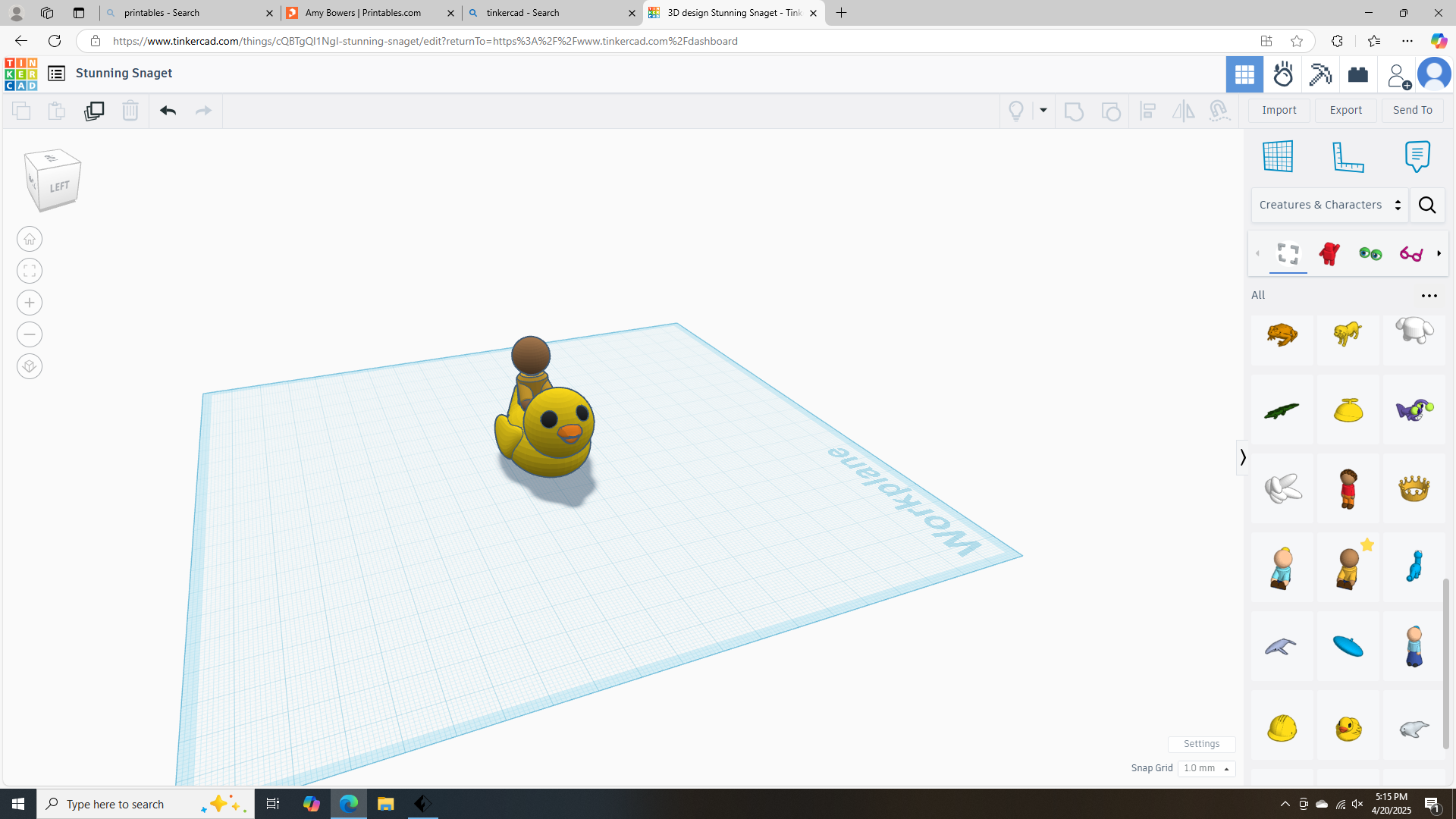Click the Redo arrow icon
The image size is (1456, 819).
(203, 111)
